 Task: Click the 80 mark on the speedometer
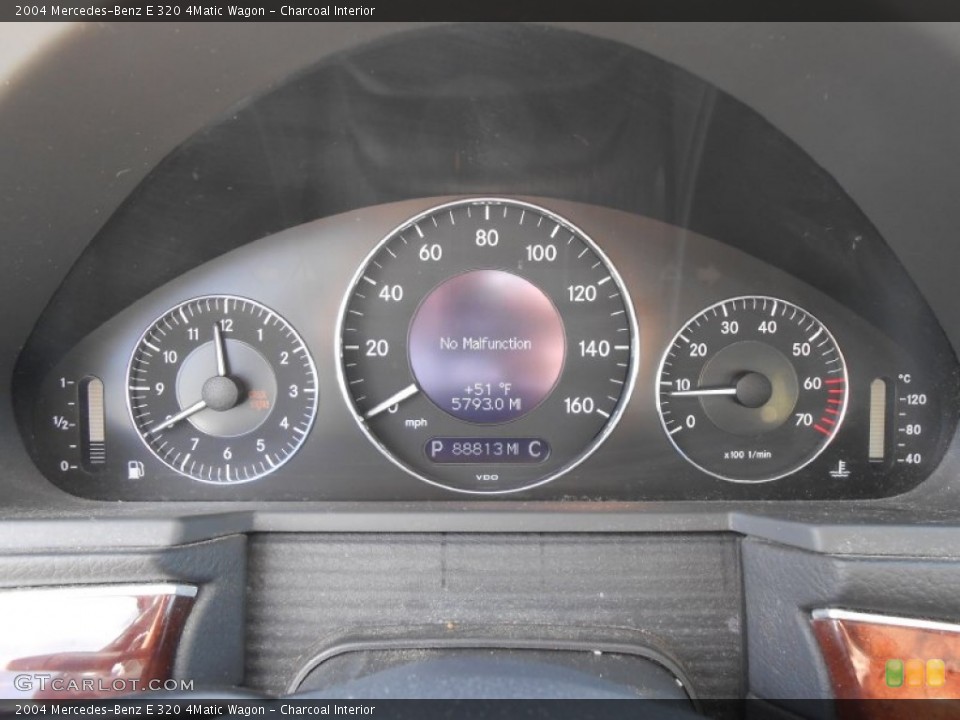[487, 238]
